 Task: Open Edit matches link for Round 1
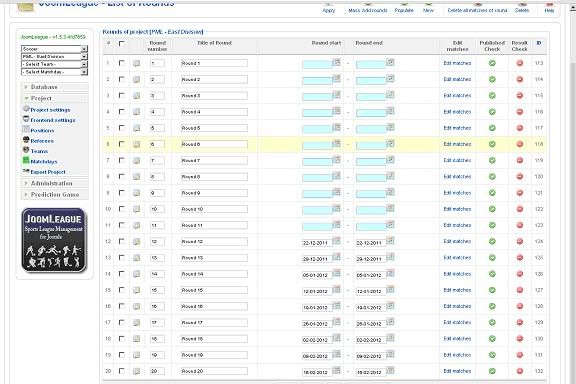[457, 63]
